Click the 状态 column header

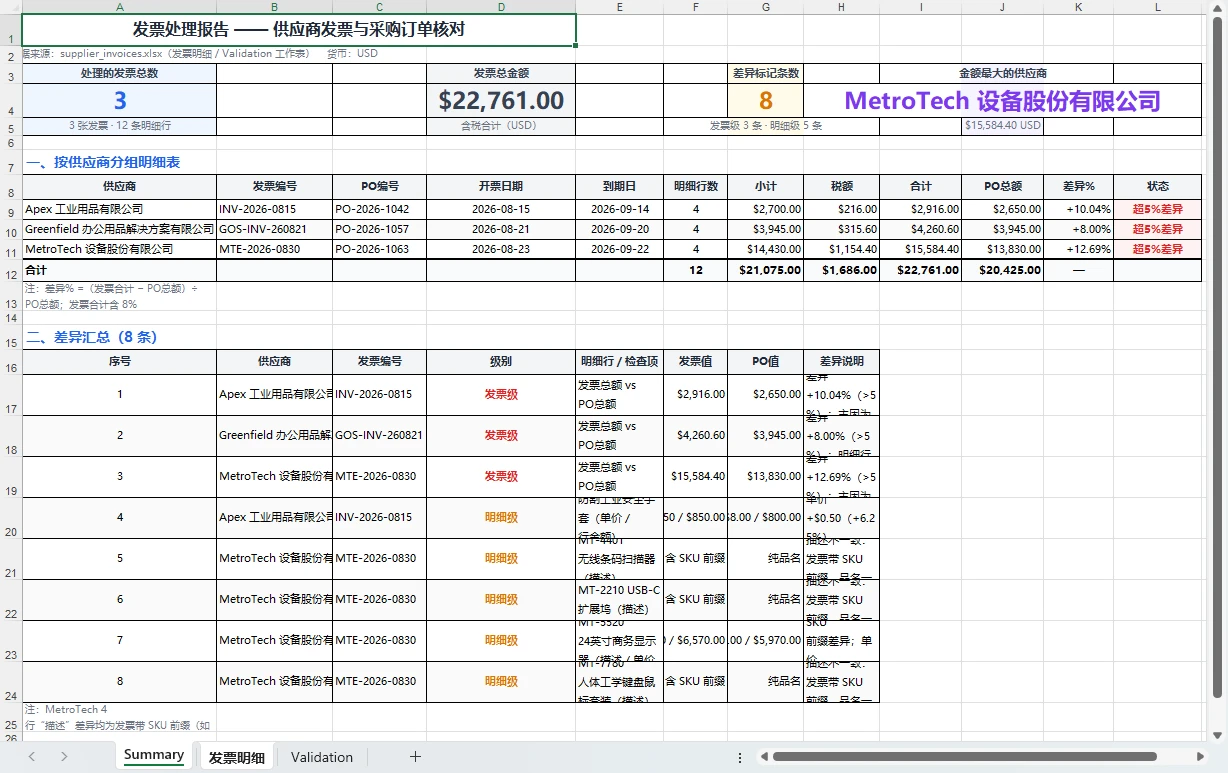tap(1157, 187)
